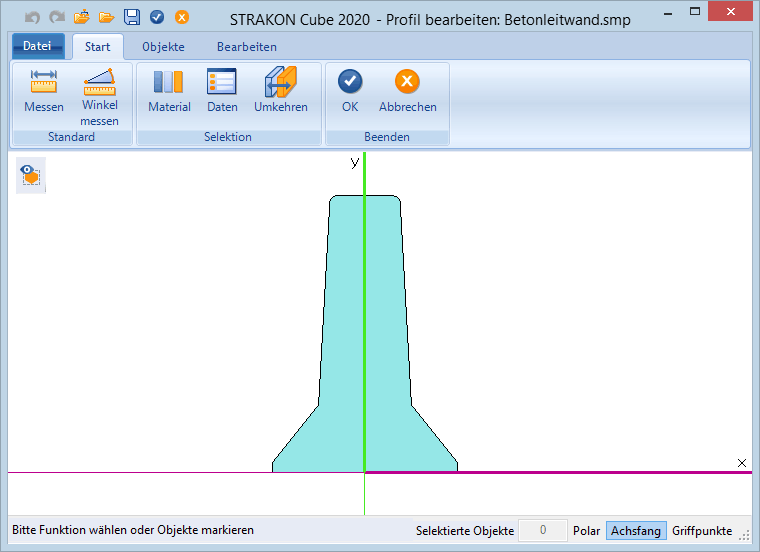760x552 pixels.
Task: Click the Umkehren reverse tool
Action: (281, 91)
